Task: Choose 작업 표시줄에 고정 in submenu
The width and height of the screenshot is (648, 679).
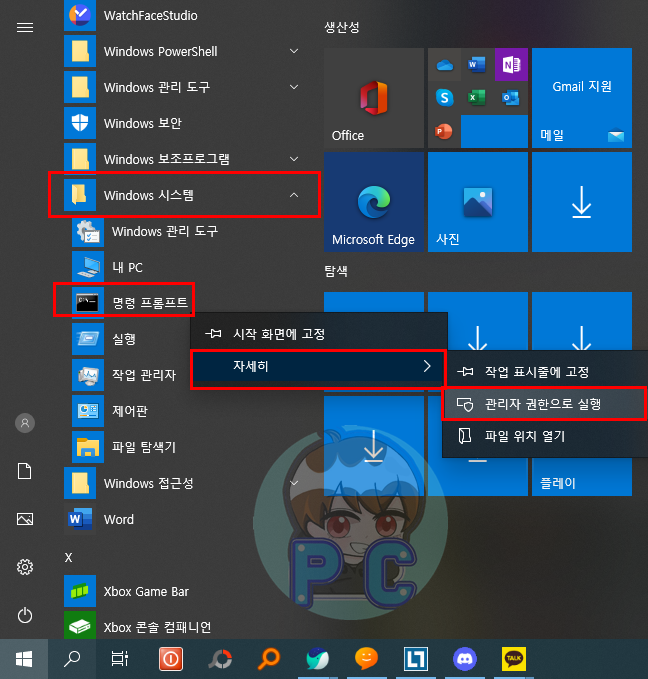Action: (545, 372)
